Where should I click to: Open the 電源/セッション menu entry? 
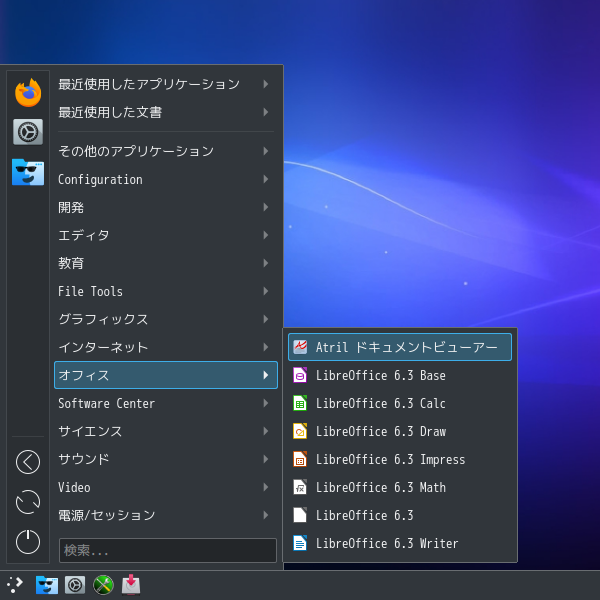166,515
